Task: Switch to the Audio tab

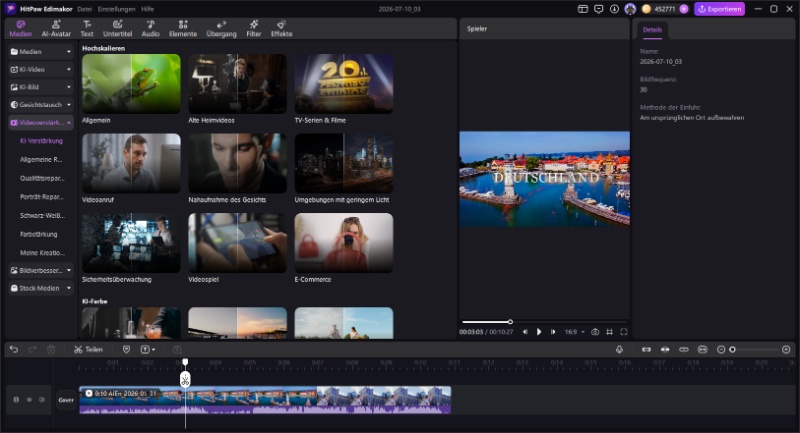Action: click(151, 29)
